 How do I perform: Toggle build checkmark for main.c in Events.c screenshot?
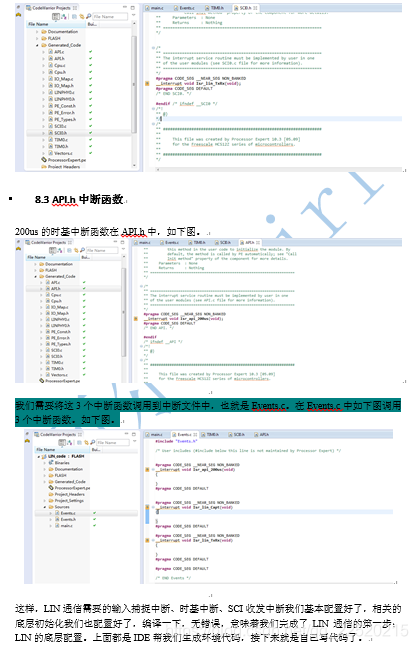coord(94,526)
